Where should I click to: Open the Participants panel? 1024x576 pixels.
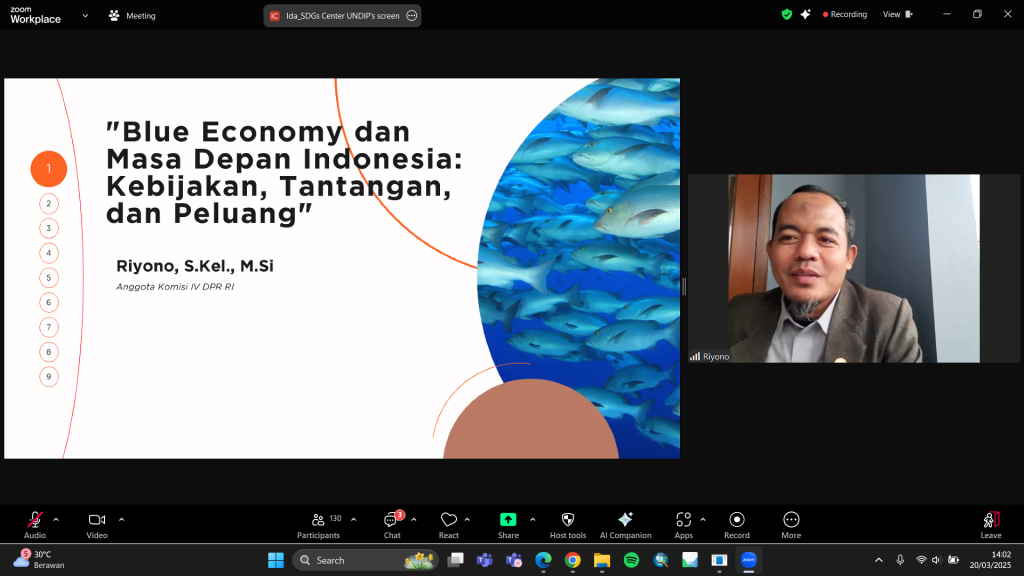point(318,521)
